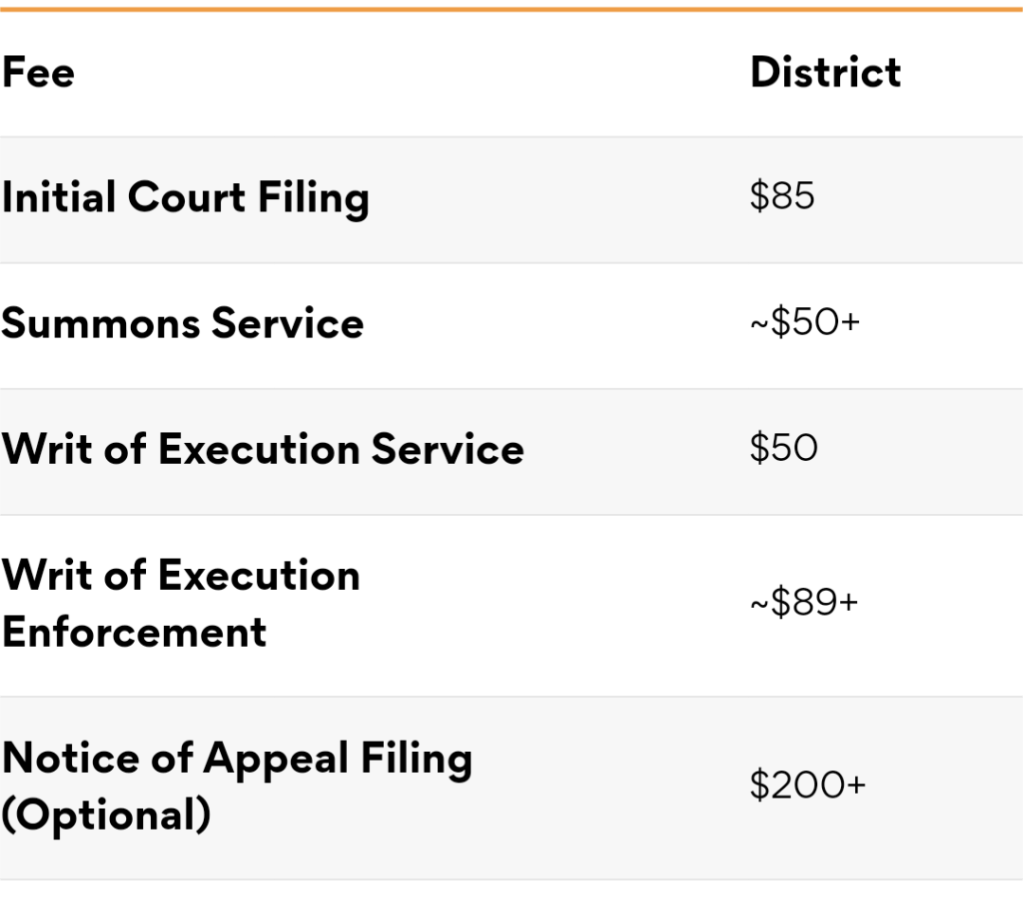
Task: Click the word Summons in the table
Action: (x=101, y=323)
